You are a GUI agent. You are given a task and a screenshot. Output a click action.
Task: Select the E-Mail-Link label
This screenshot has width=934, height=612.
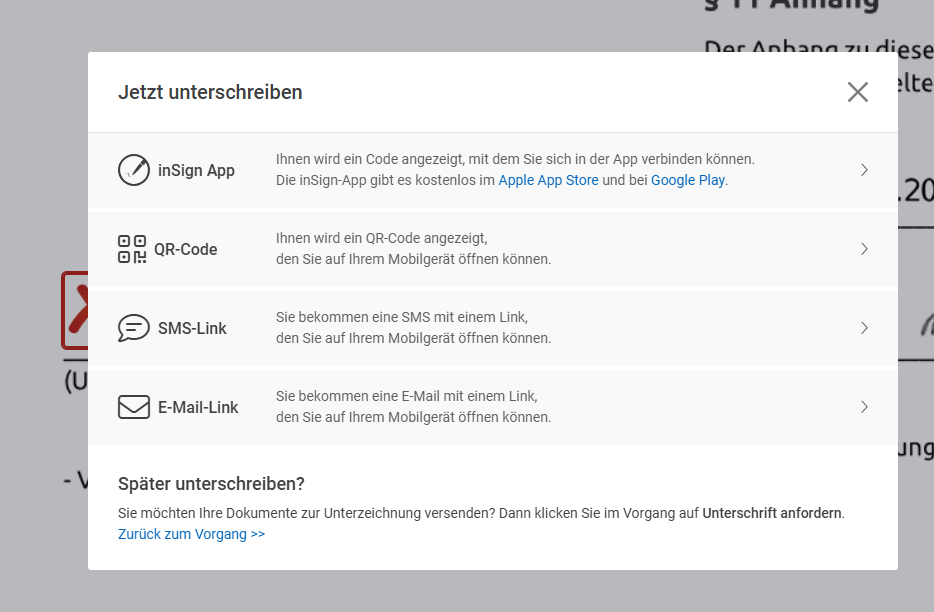tap(198, 407)
